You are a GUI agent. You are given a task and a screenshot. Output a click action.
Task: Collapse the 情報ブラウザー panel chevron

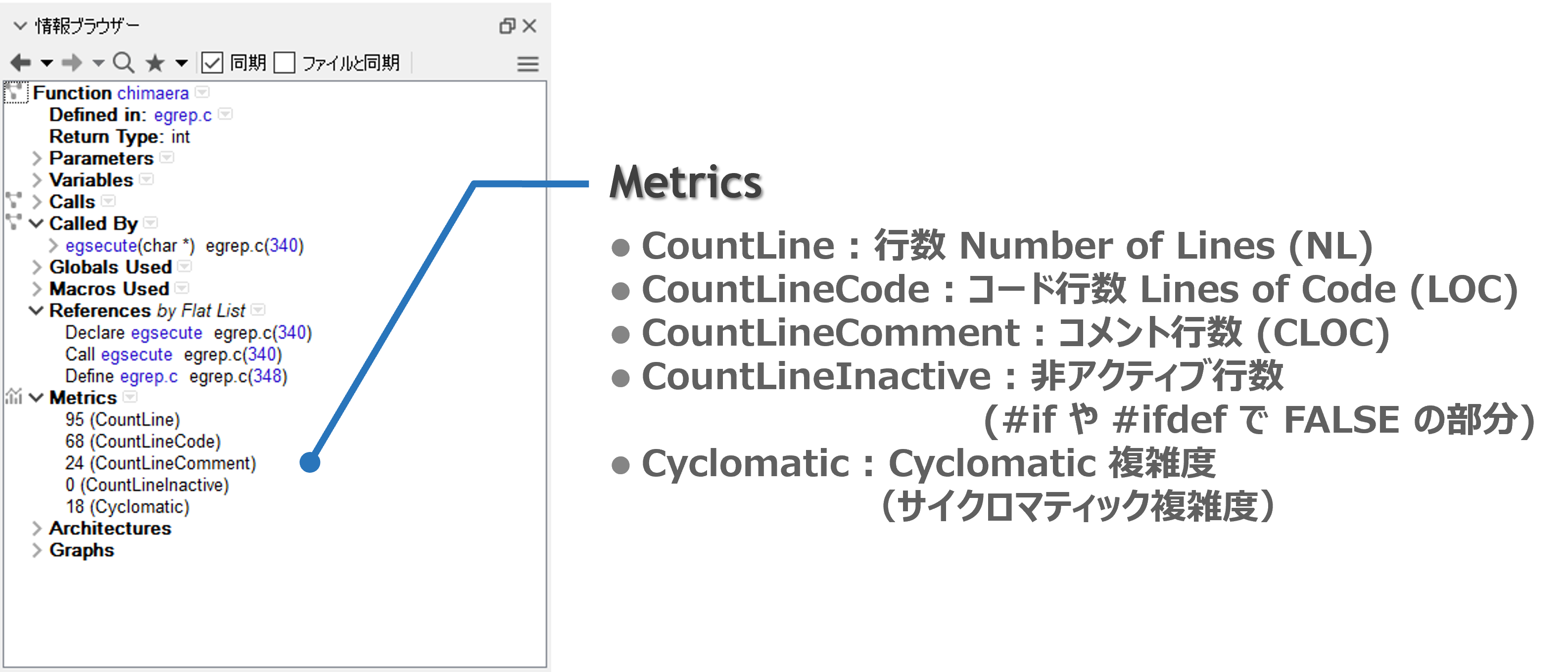20,26
